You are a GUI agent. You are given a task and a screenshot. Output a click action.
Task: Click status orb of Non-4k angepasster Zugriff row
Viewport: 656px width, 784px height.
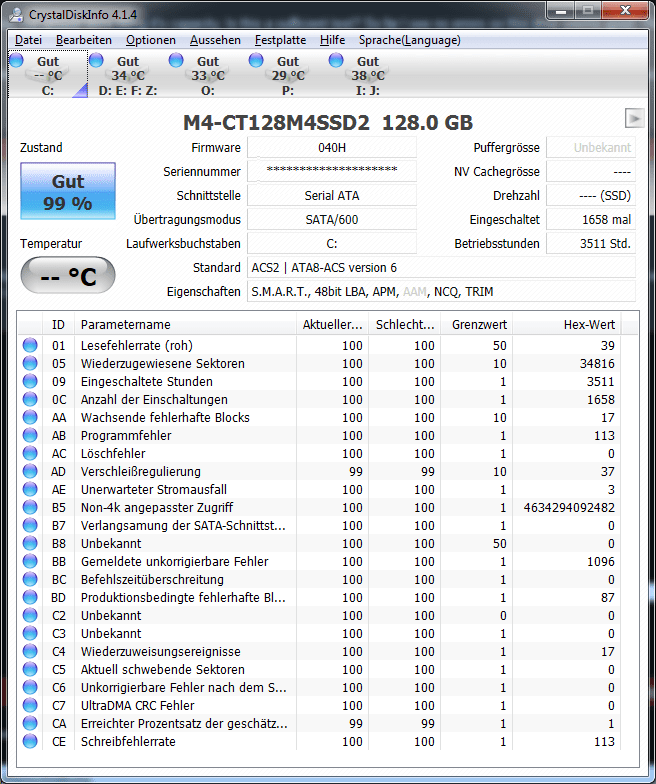tap(30, 507)
